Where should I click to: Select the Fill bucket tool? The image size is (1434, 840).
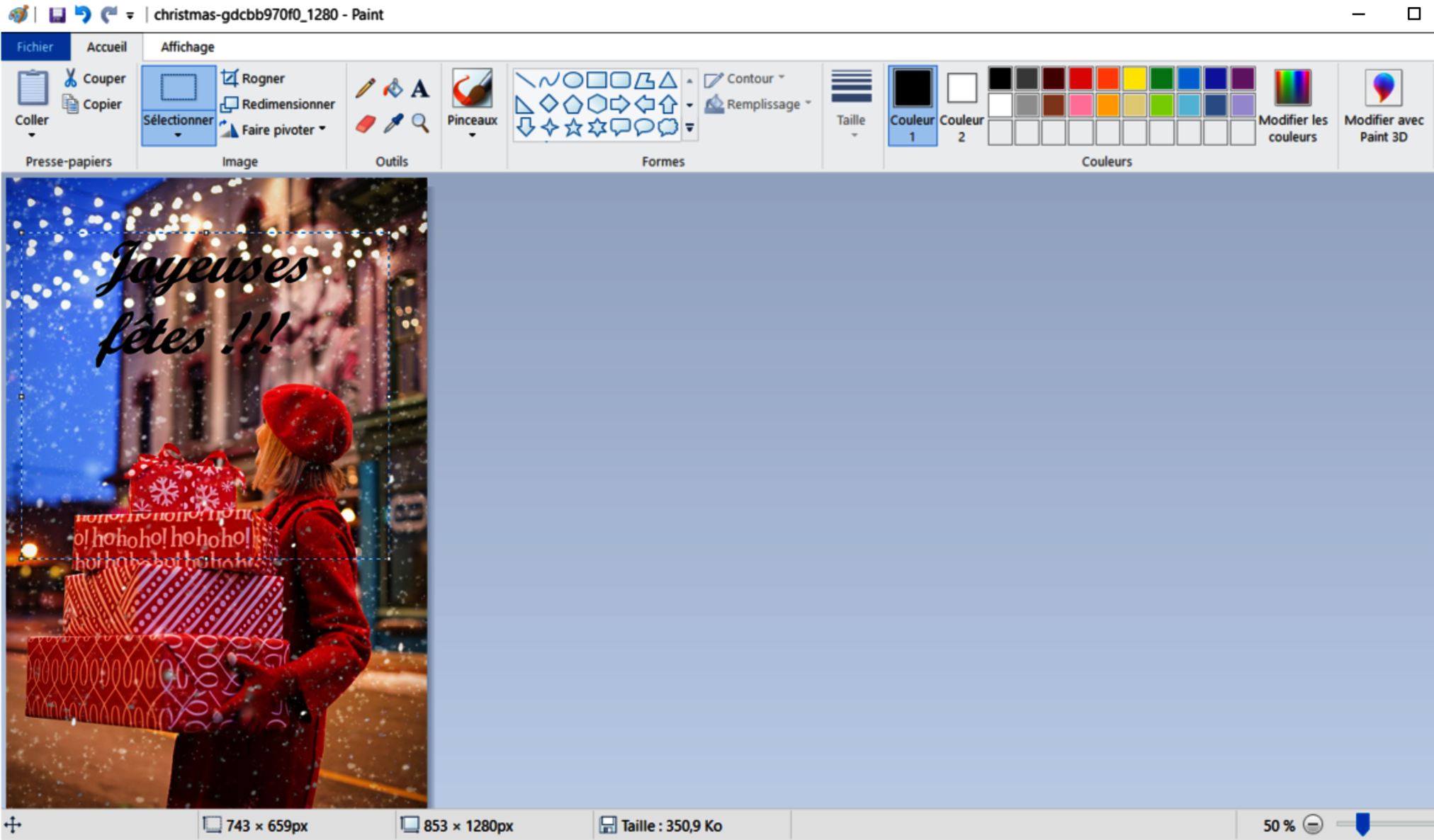[393, 89]
